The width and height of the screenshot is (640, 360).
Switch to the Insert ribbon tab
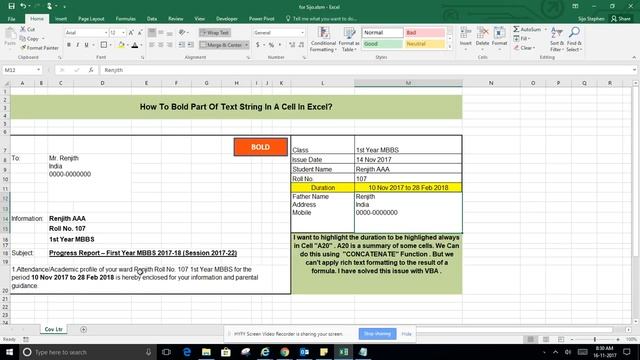click(61, 19)
